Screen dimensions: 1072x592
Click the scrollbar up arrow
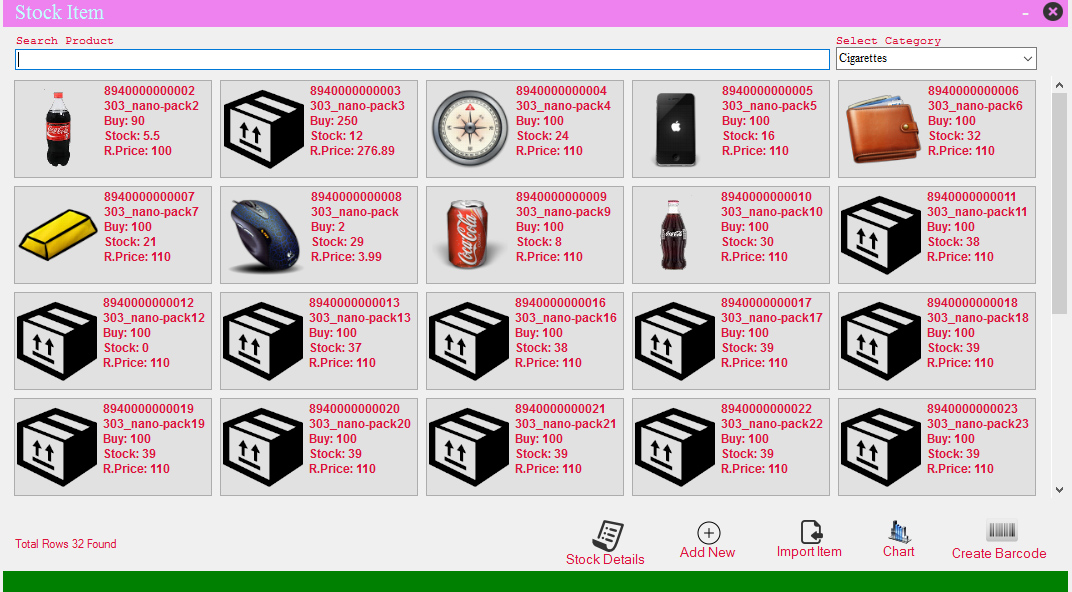(1060, 85)
